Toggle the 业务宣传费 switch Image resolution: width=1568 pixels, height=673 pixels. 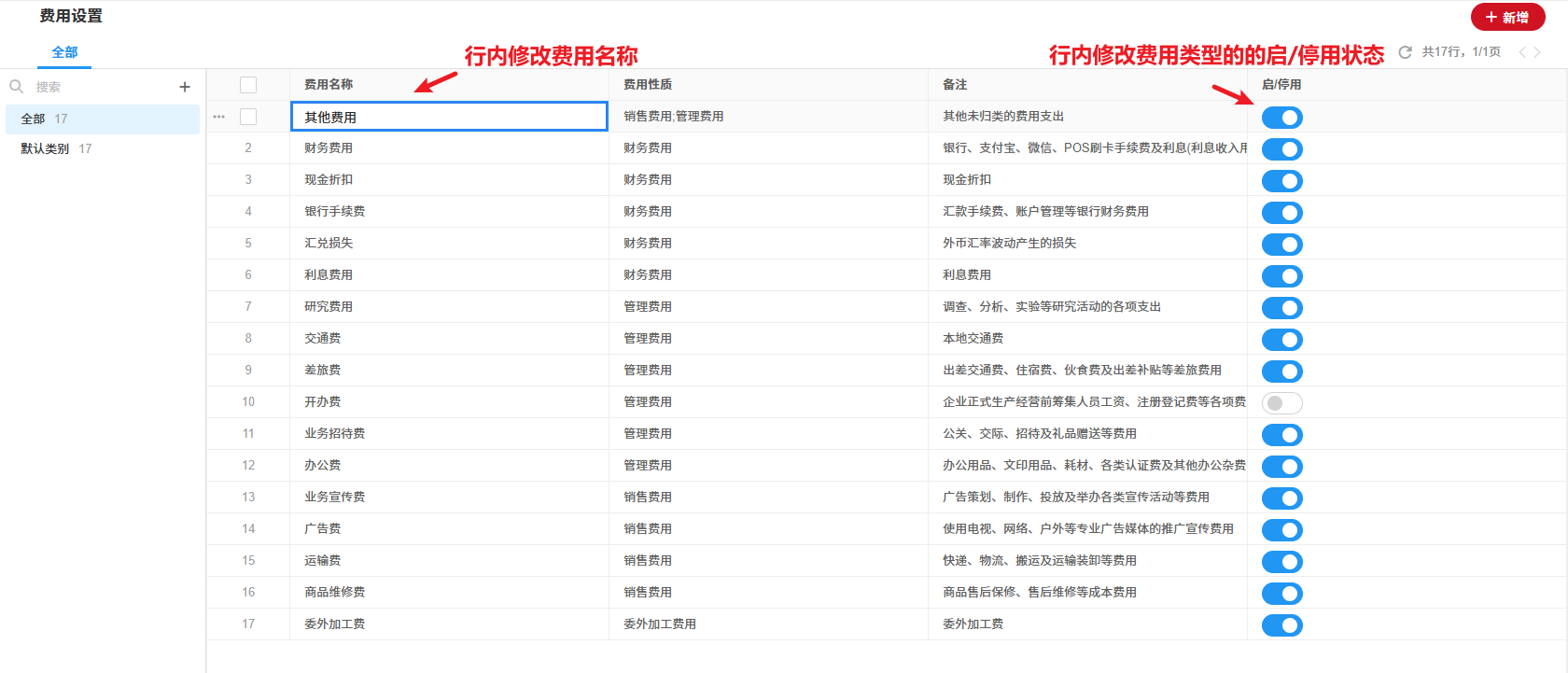click(1282, 498)
